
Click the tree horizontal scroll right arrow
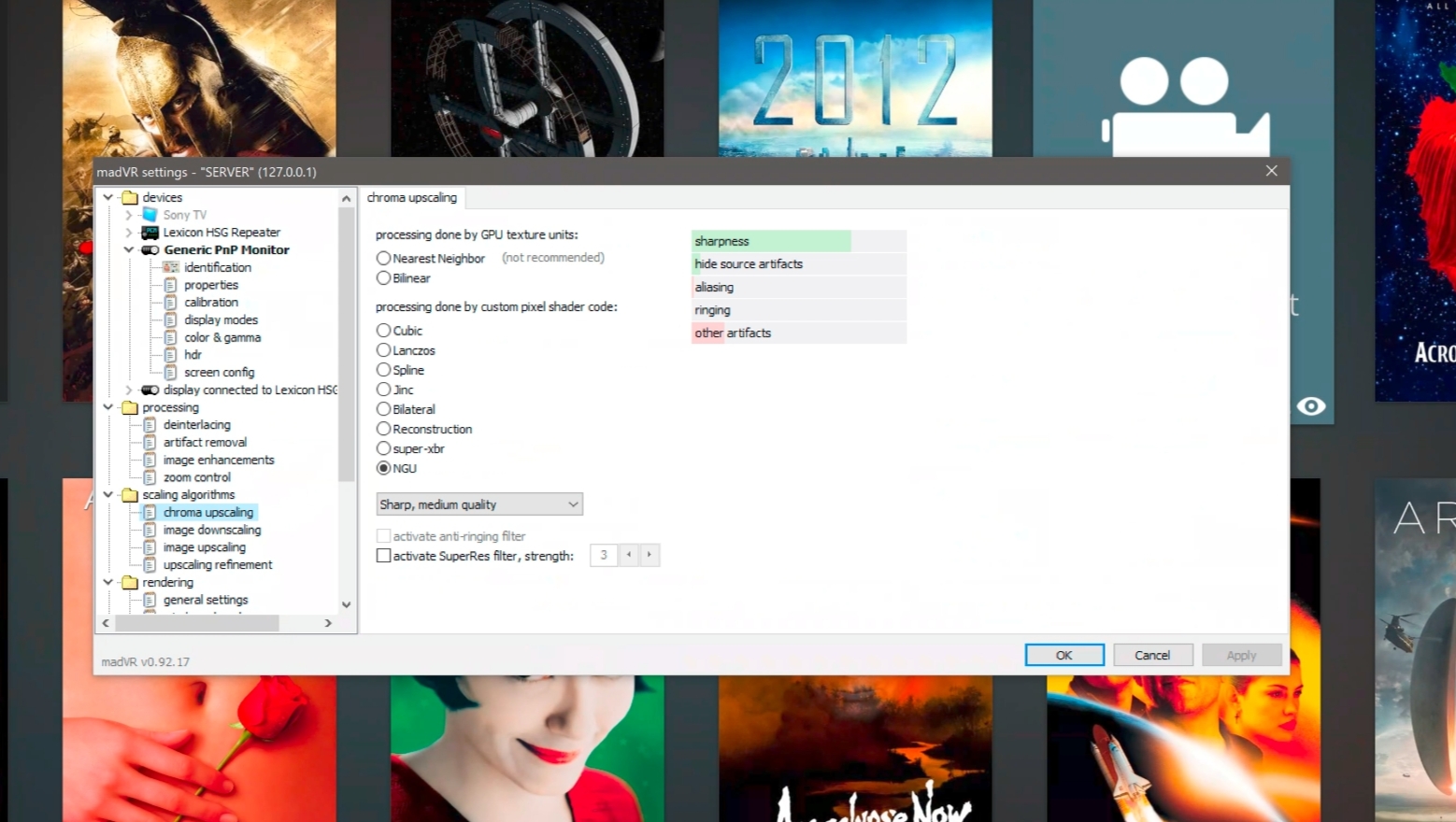328,623
